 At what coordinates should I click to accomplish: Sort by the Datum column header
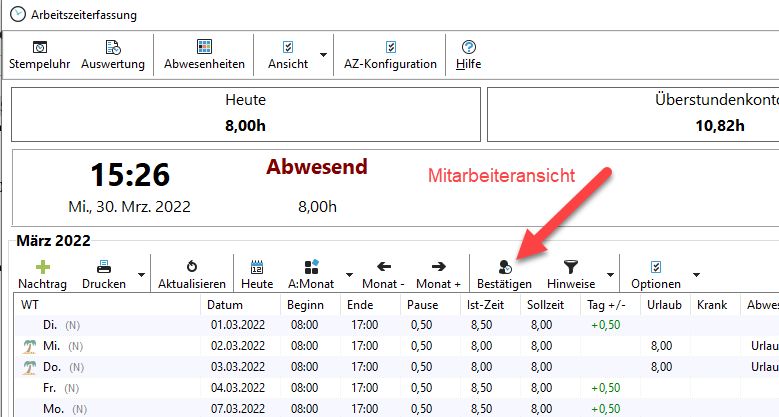pyautogui.click(x=238, y=304)
